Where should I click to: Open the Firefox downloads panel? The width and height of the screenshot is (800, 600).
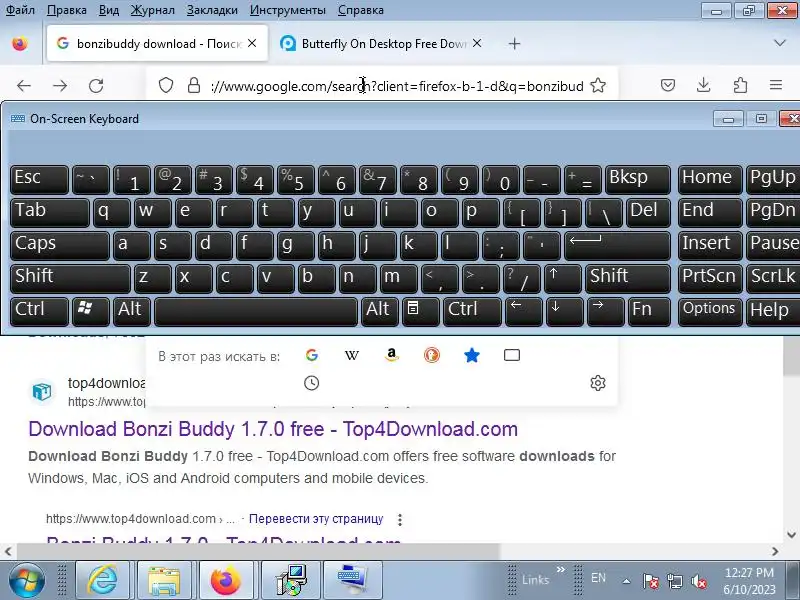704,85
